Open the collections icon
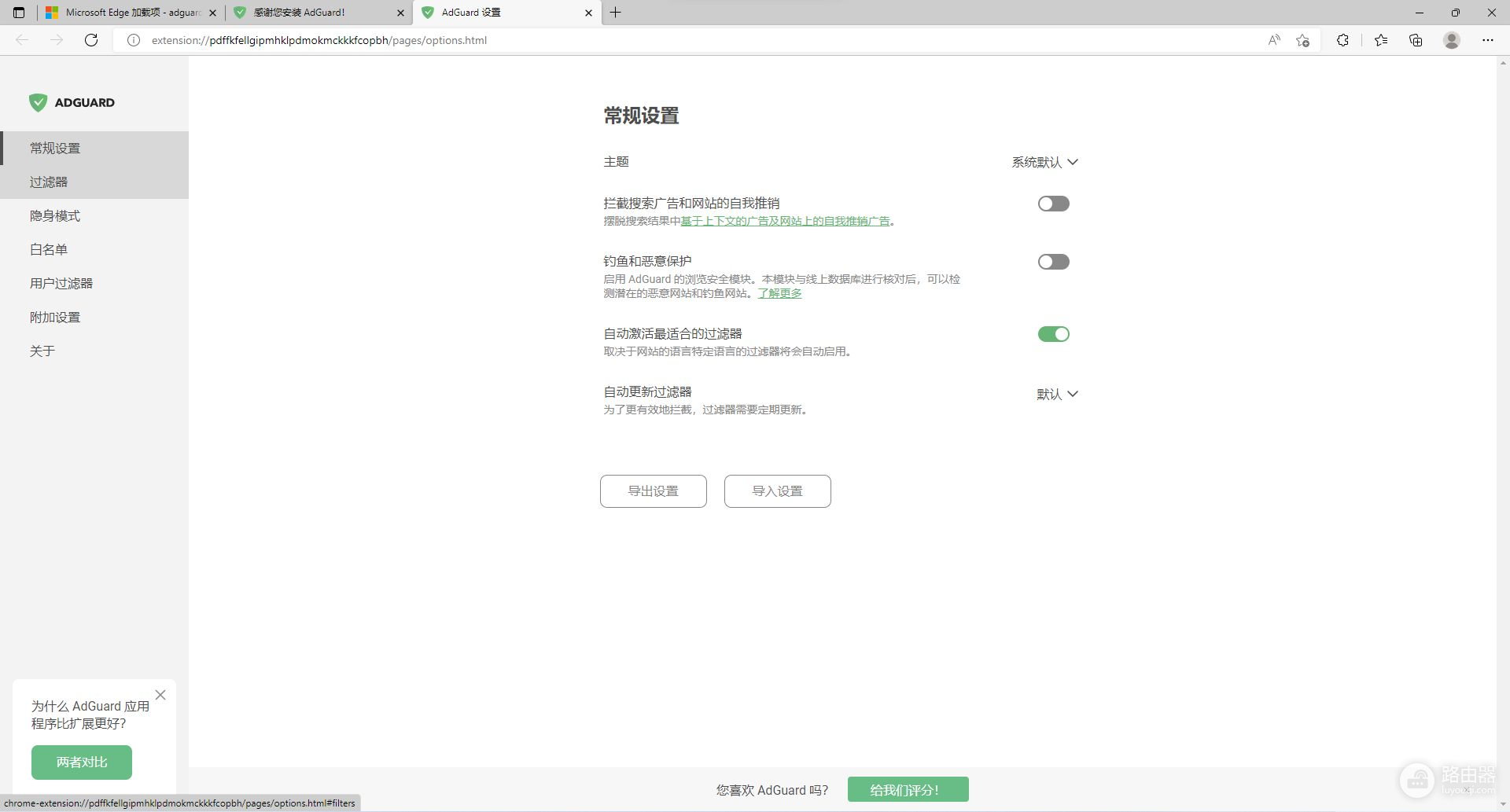The width and height of the screenshot is (1510, 812). (x=1416, y=40)
